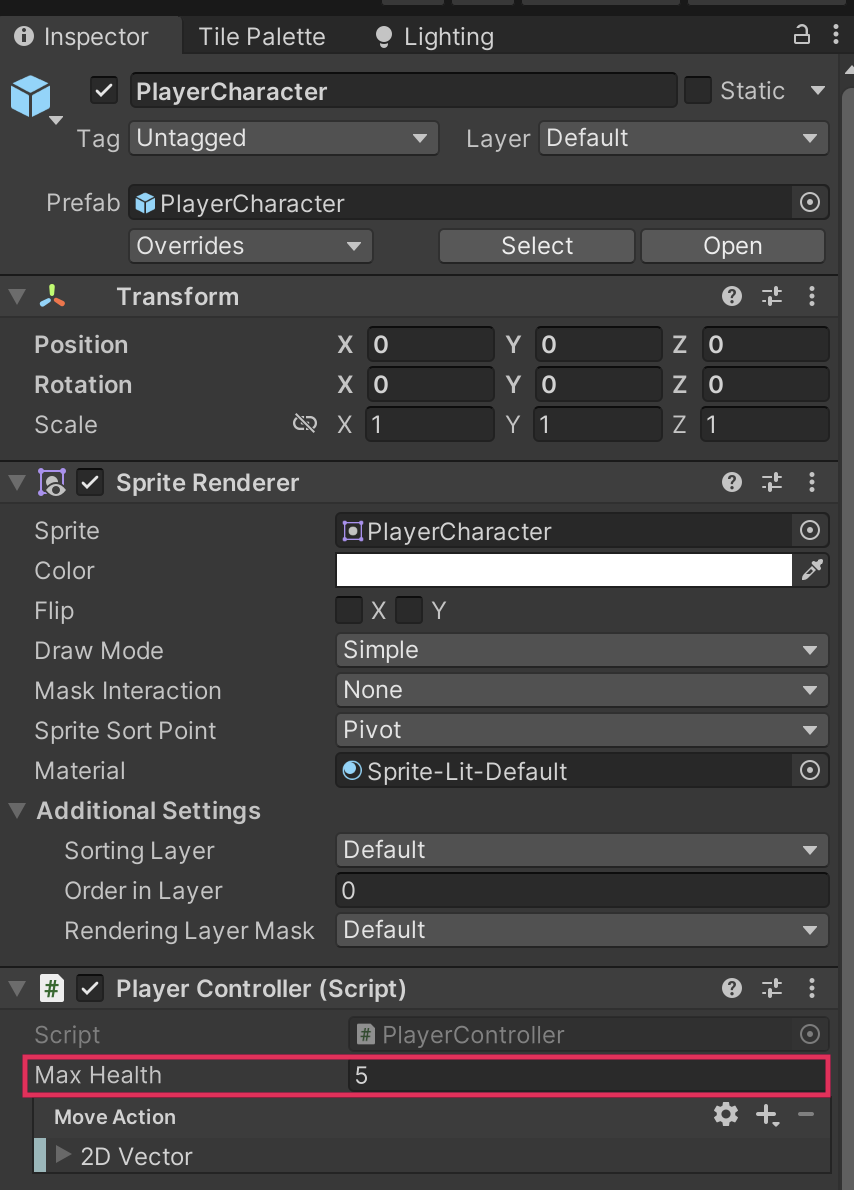Viewport: 854px width, 1190px height.
Task: Switch to the Lighting tab
Action: point(434,37)
